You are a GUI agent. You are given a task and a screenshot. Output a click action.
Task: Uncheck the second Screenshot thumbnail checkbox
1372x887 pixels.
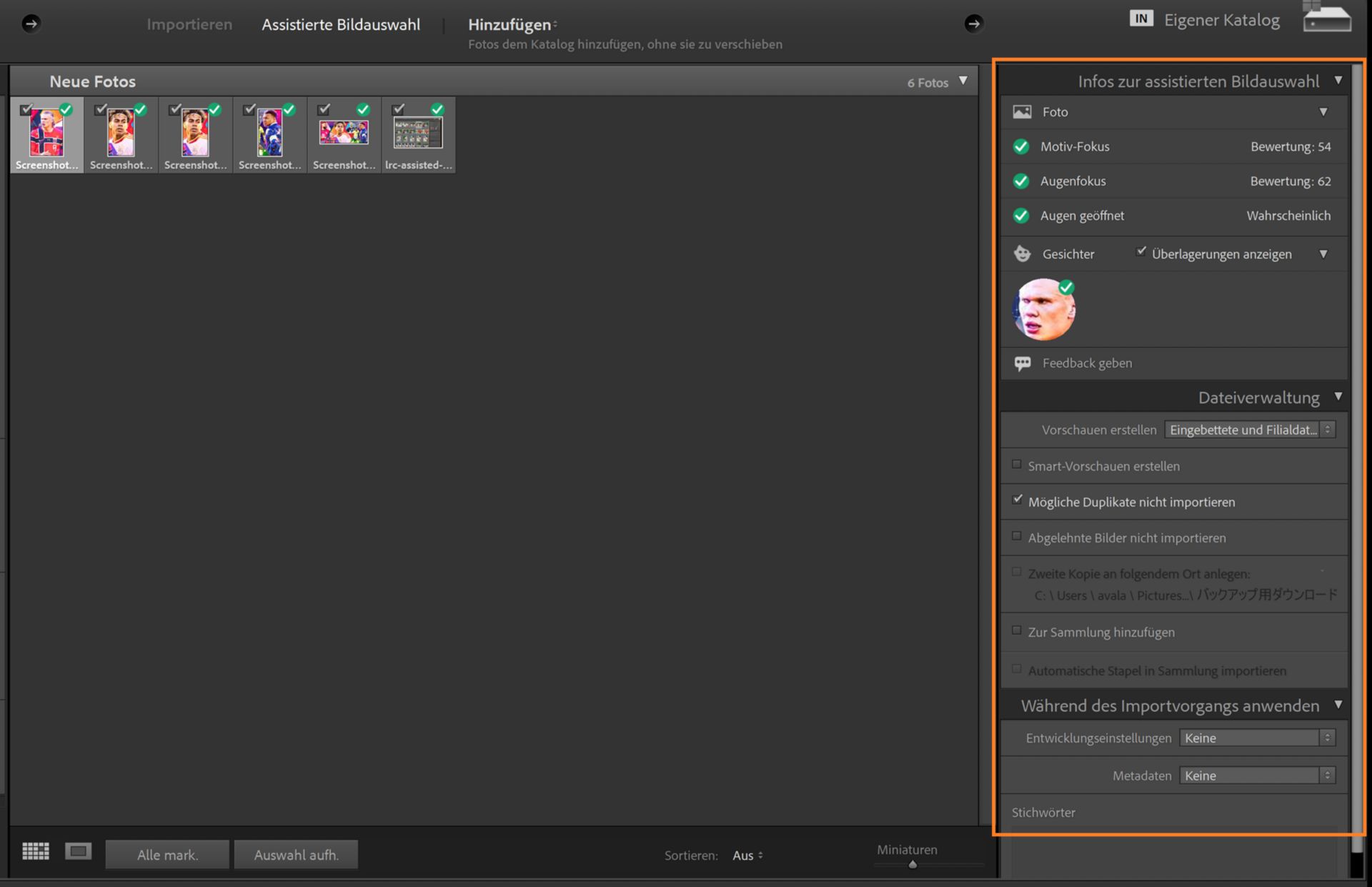coord(101,109)
